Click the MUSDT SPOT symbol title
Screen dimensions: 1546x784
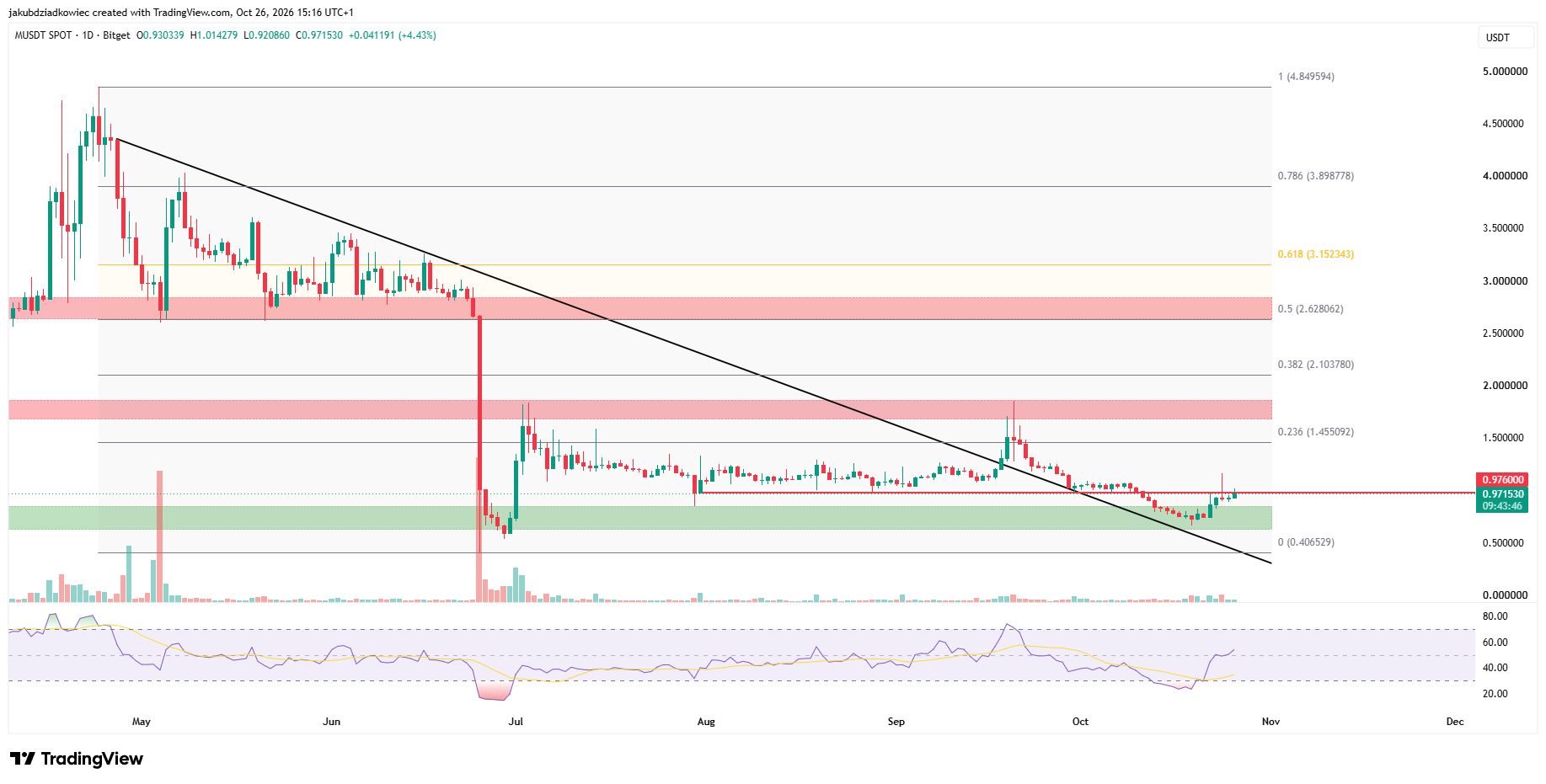pyautogui.click(x=45, y=35)
